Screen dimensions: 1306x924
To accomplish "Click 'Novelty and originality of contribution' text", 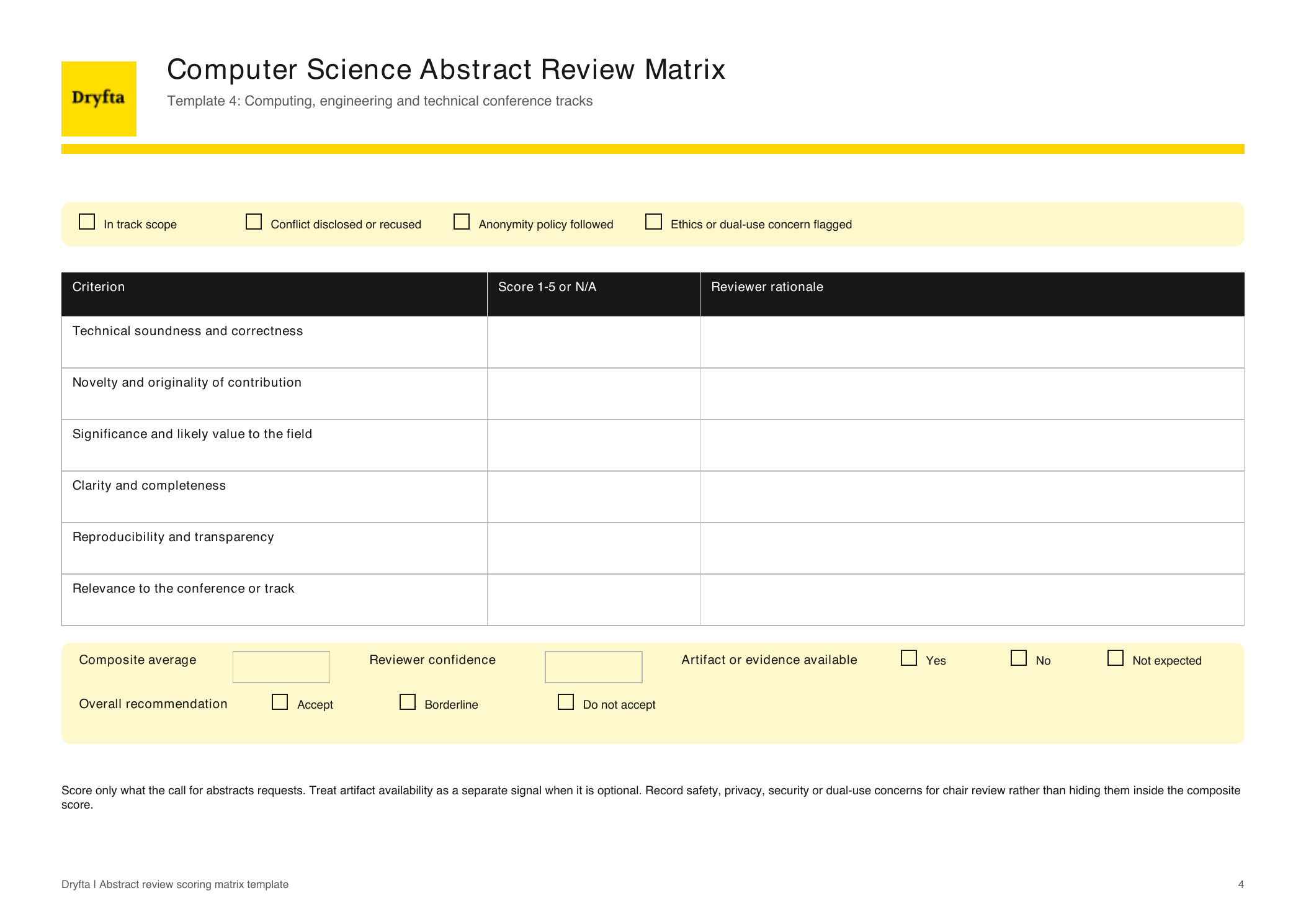I will coord(187,383).
